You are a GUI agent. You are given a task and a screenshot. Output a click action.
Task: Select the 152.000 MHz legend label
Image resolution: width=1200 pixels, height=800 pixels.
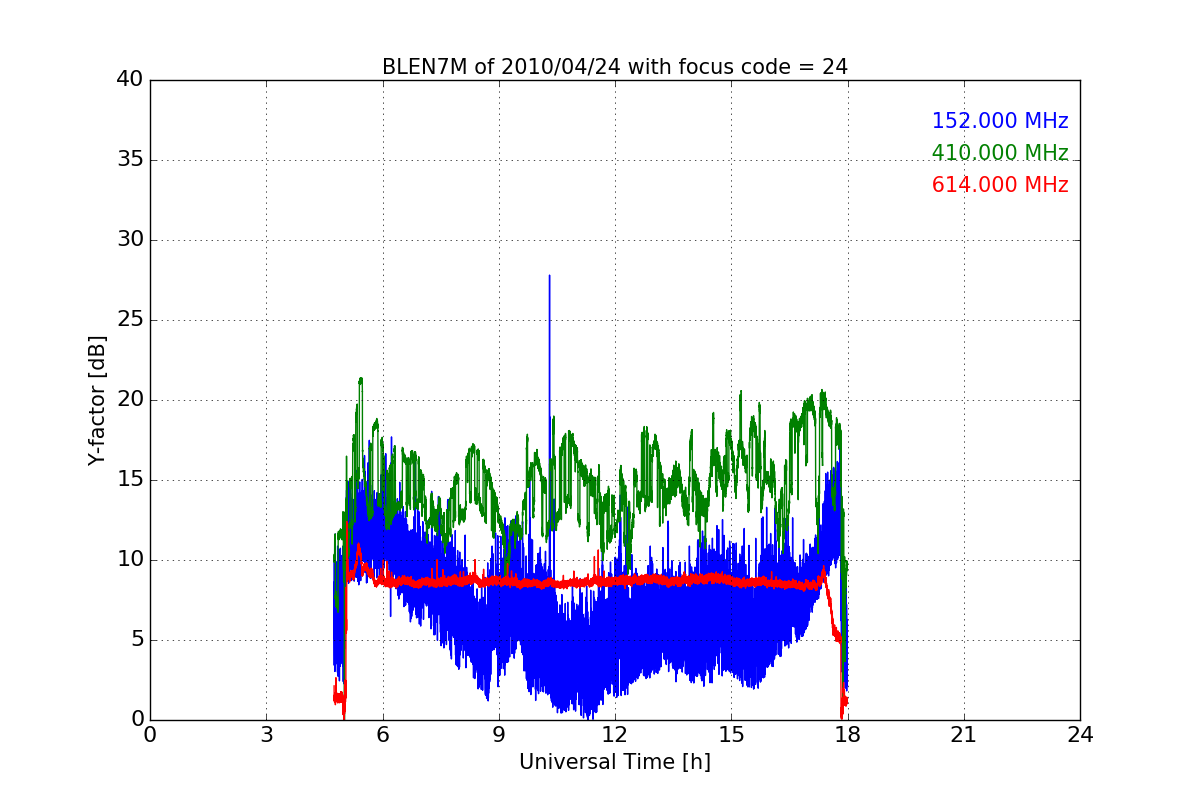pos(1000,121)
